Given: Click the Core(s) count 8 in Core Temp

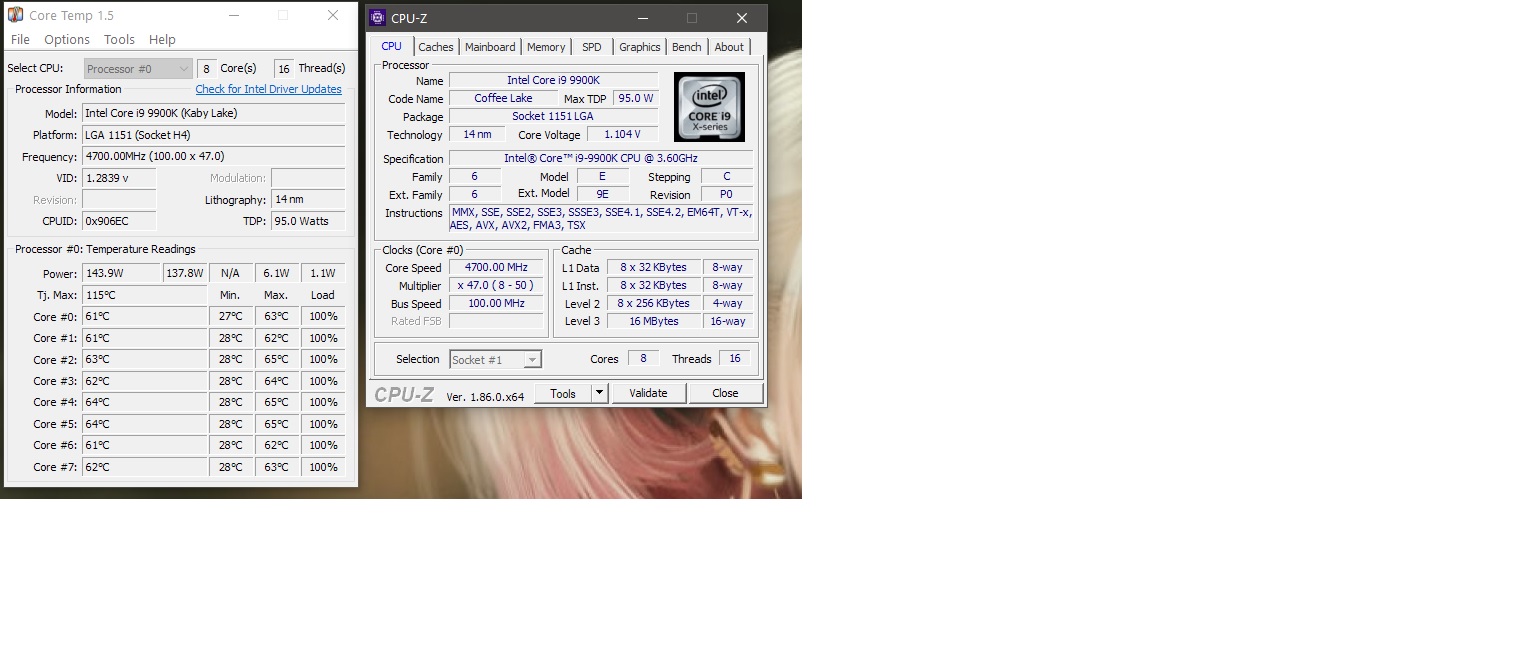Looking at the screenshot, I should coord(206,68).
